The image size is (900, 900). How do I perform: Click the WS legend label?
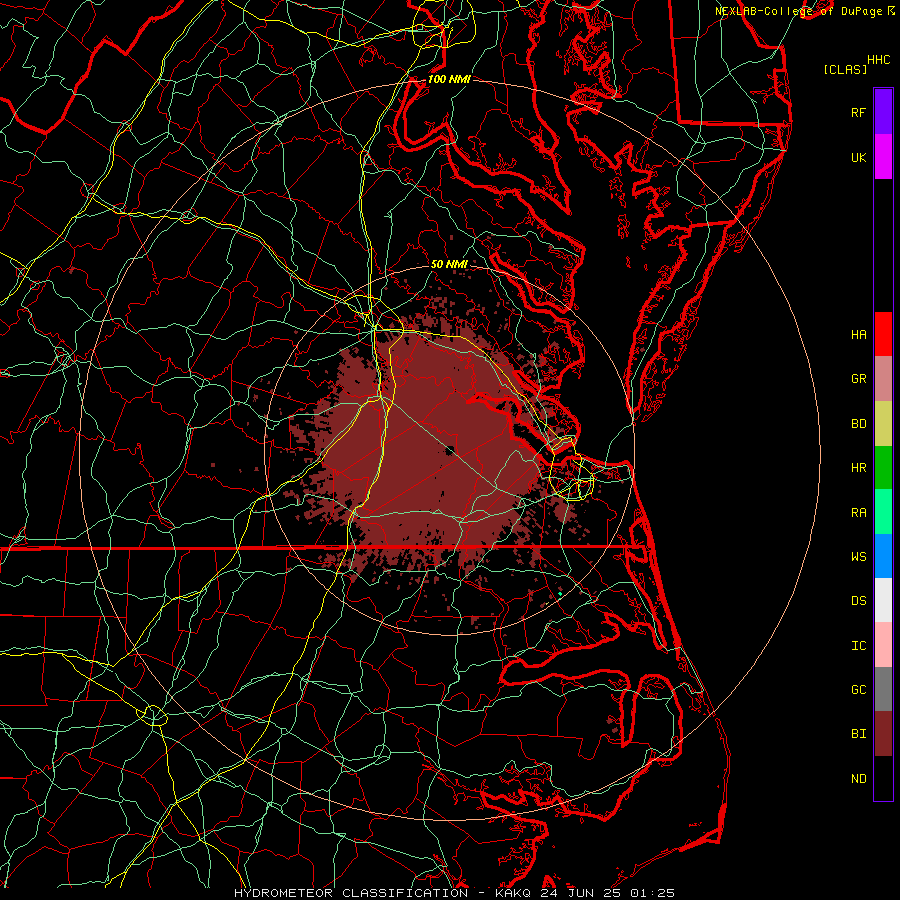(x=858, y=557)
